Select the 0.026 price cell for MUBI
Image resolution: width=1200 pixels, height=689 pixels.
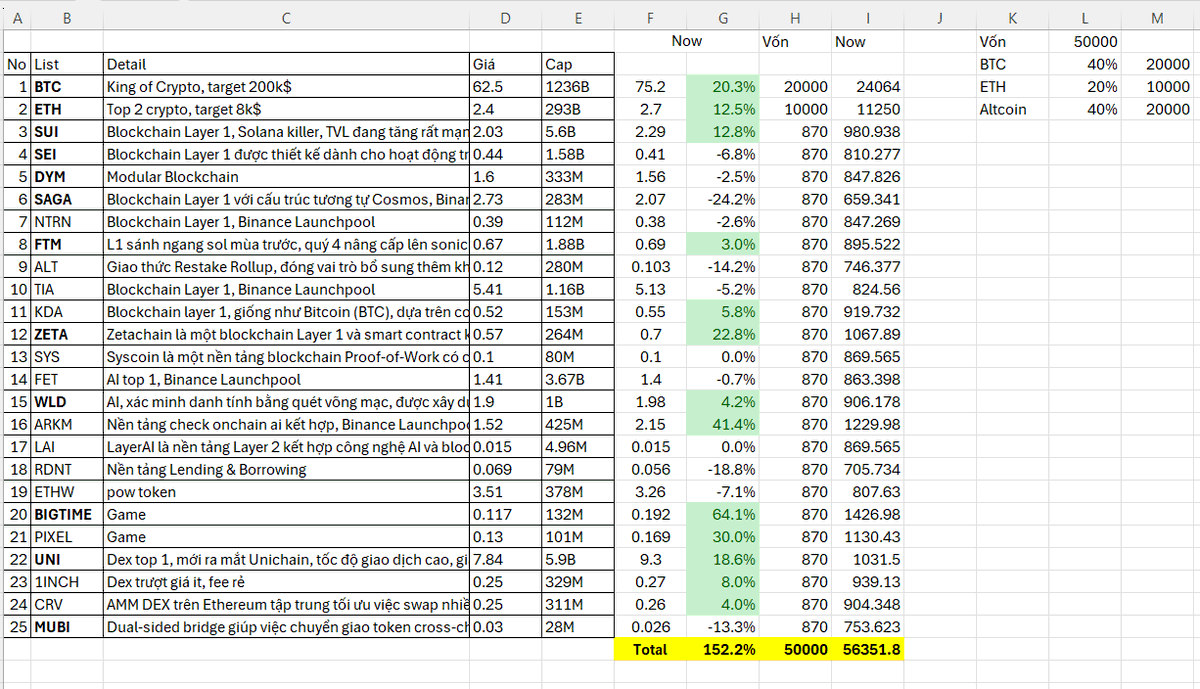click(650, 626)
